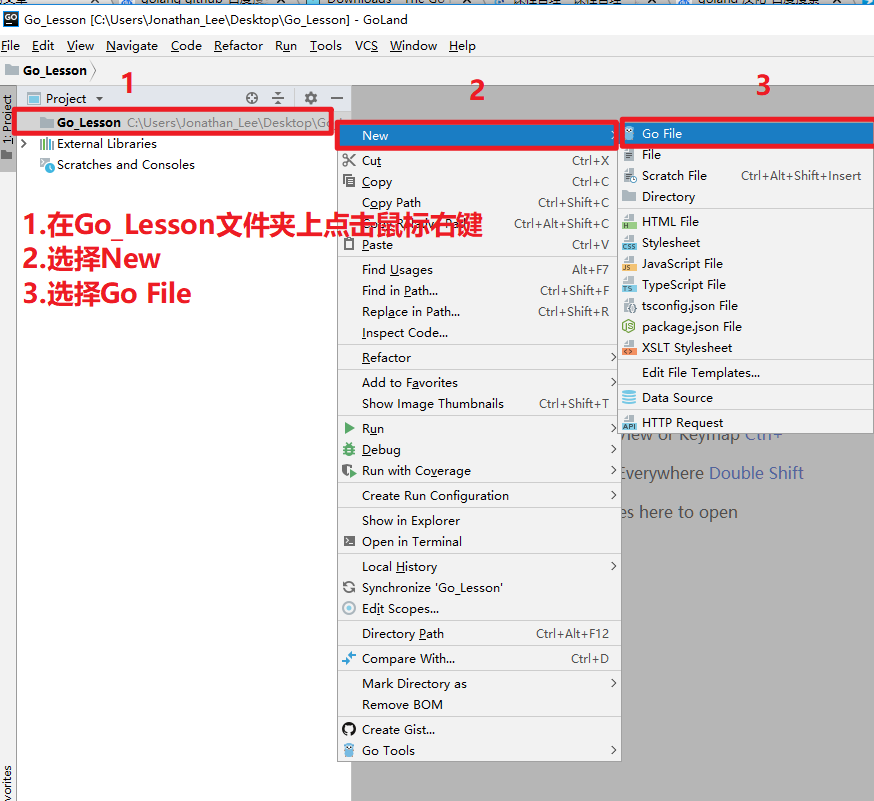Open the Tools menu
The height and width of the screenshot is (801, 874).
(x=326, y=46)
